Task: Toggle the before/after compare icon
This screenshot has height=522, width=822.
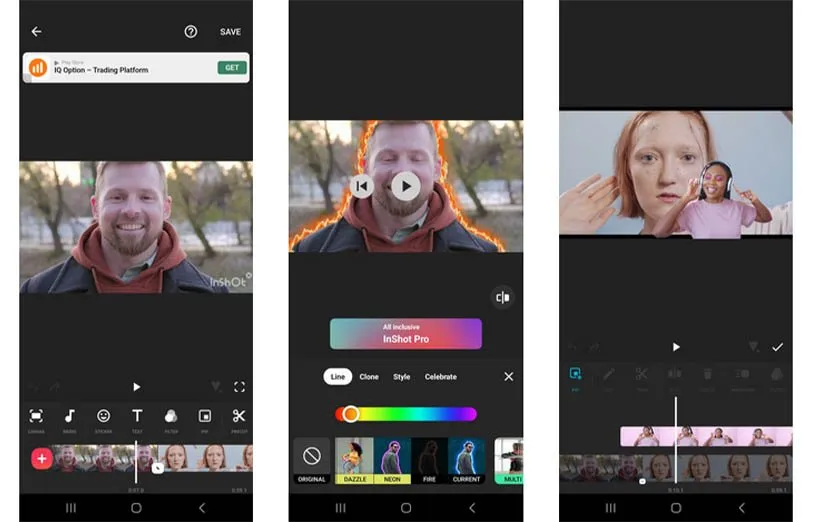Action: click(x=502, y=297)
